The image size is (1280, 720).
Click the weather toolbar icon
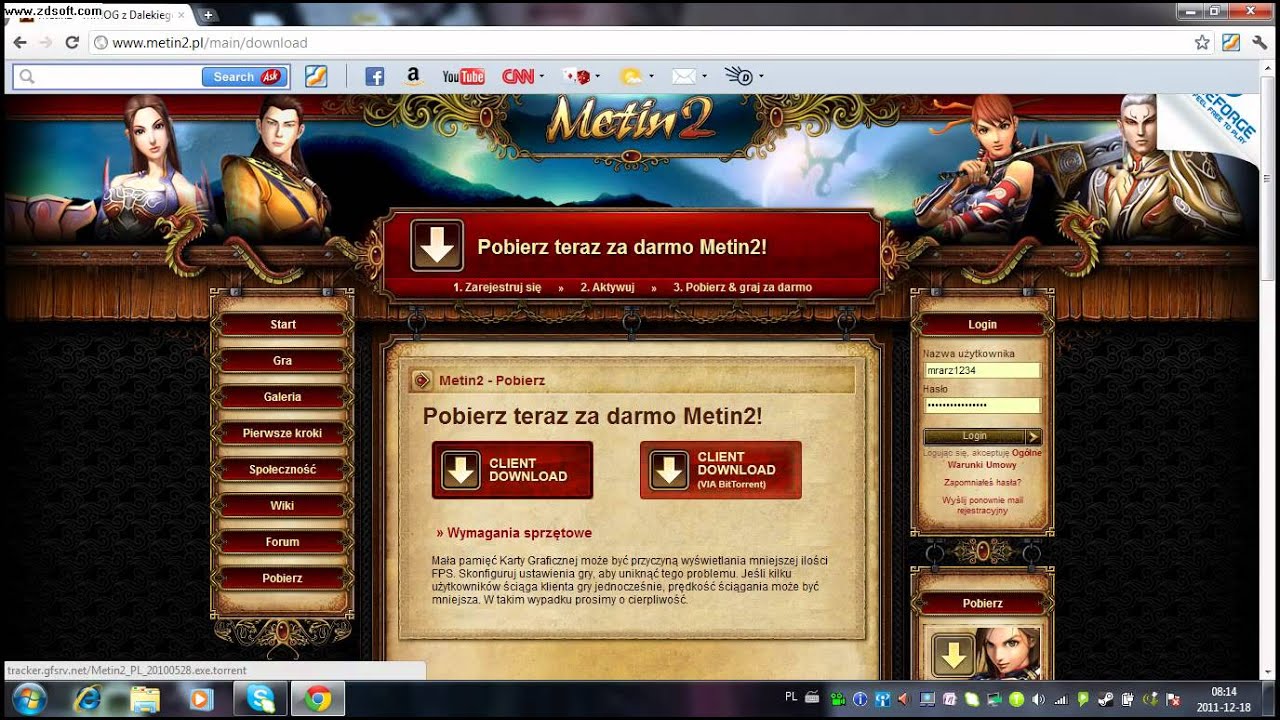pyautogui.click(x=630, y=77)
